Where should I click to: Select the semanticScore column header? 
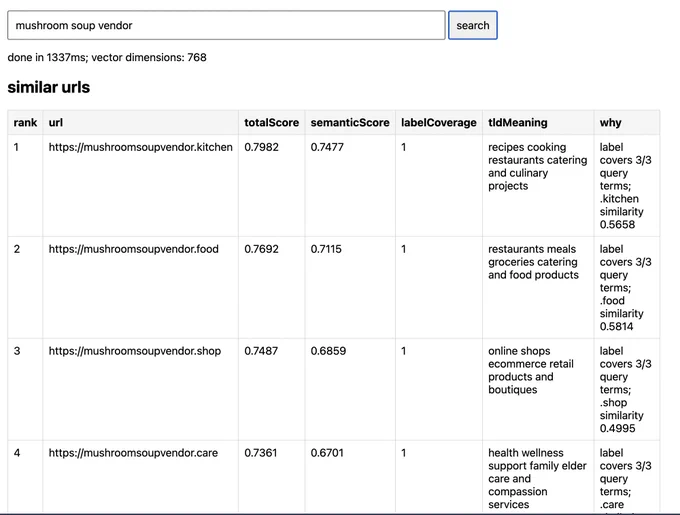(350, 123)
